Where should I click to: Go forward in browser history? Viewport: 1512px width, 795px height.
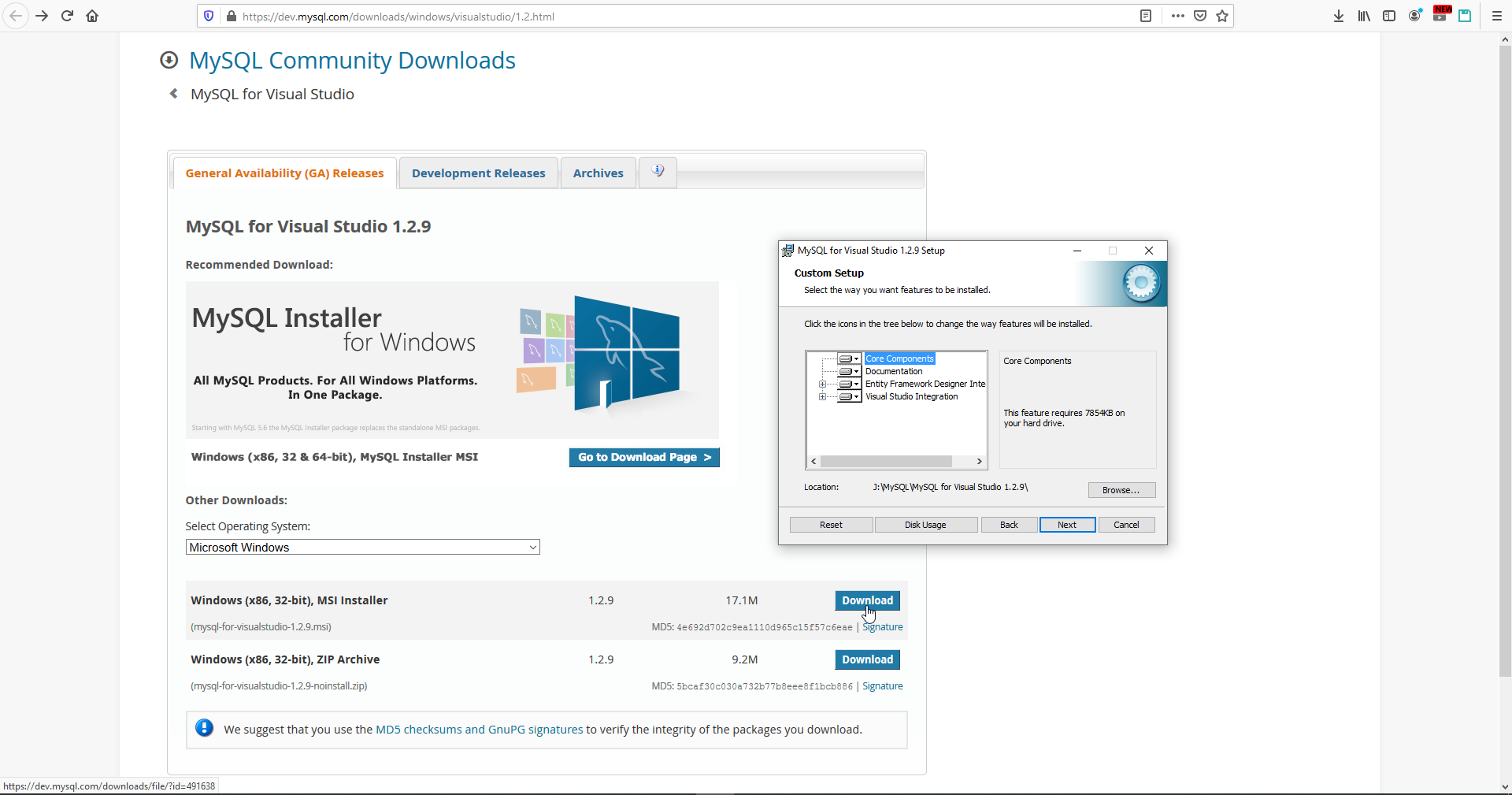pos(42,16)
